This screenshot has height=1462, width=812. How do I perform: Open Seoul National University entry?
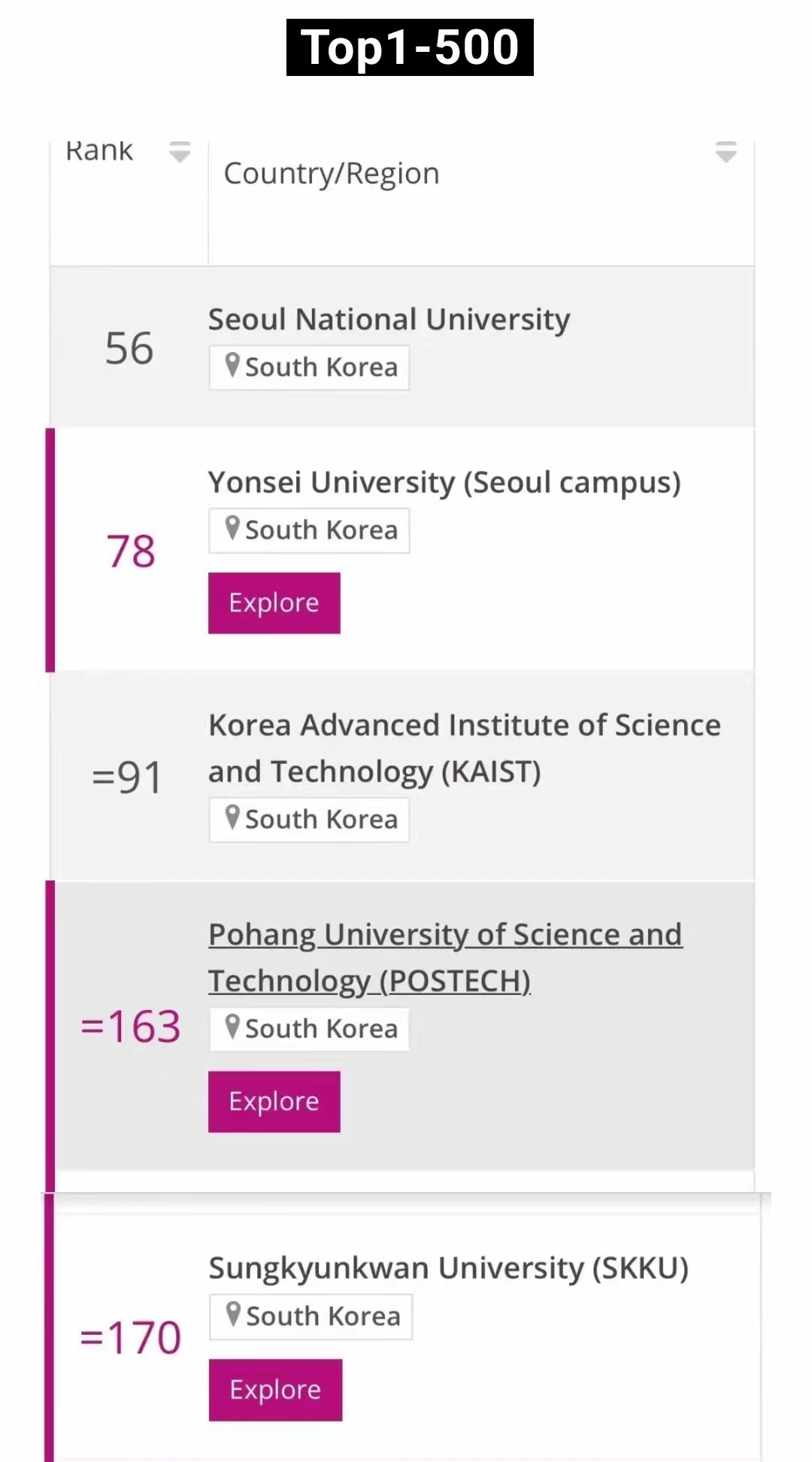(389, 320)
